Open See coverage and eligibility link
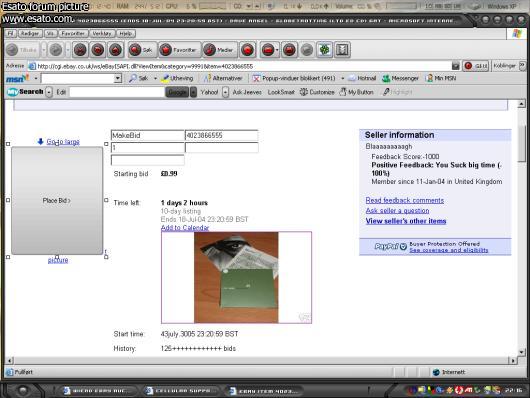The image size is (530, 398). coord(449,250)
